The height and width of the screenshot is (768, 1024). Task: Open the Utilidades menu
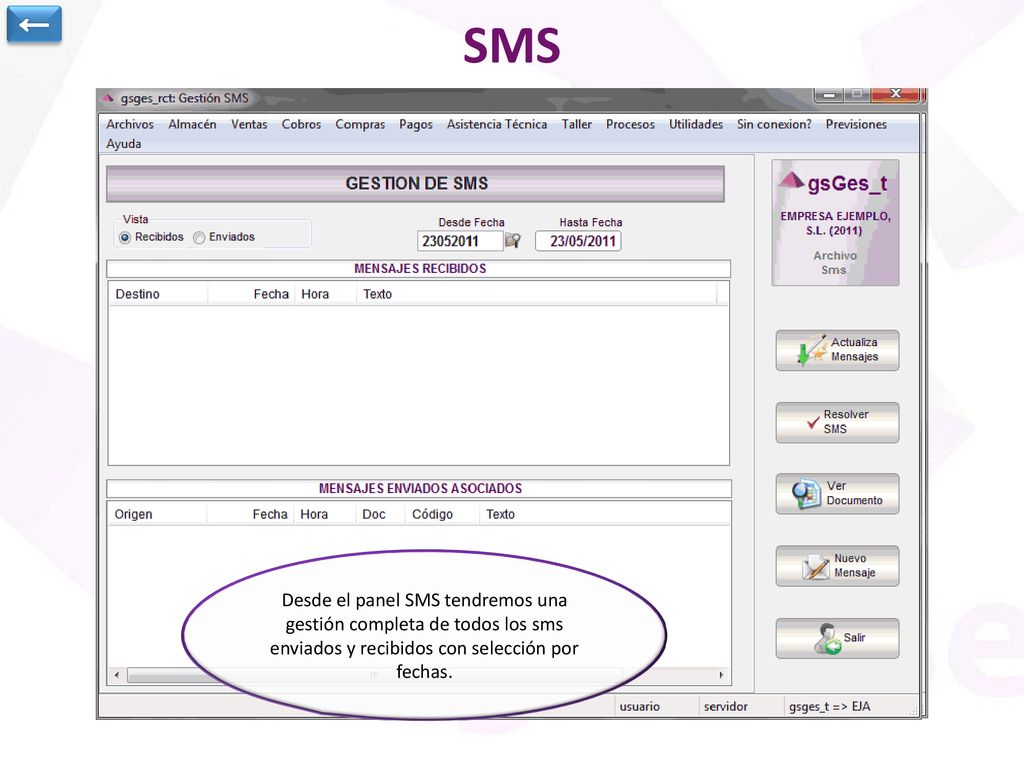pyautogui.click(x=696, y=124)
